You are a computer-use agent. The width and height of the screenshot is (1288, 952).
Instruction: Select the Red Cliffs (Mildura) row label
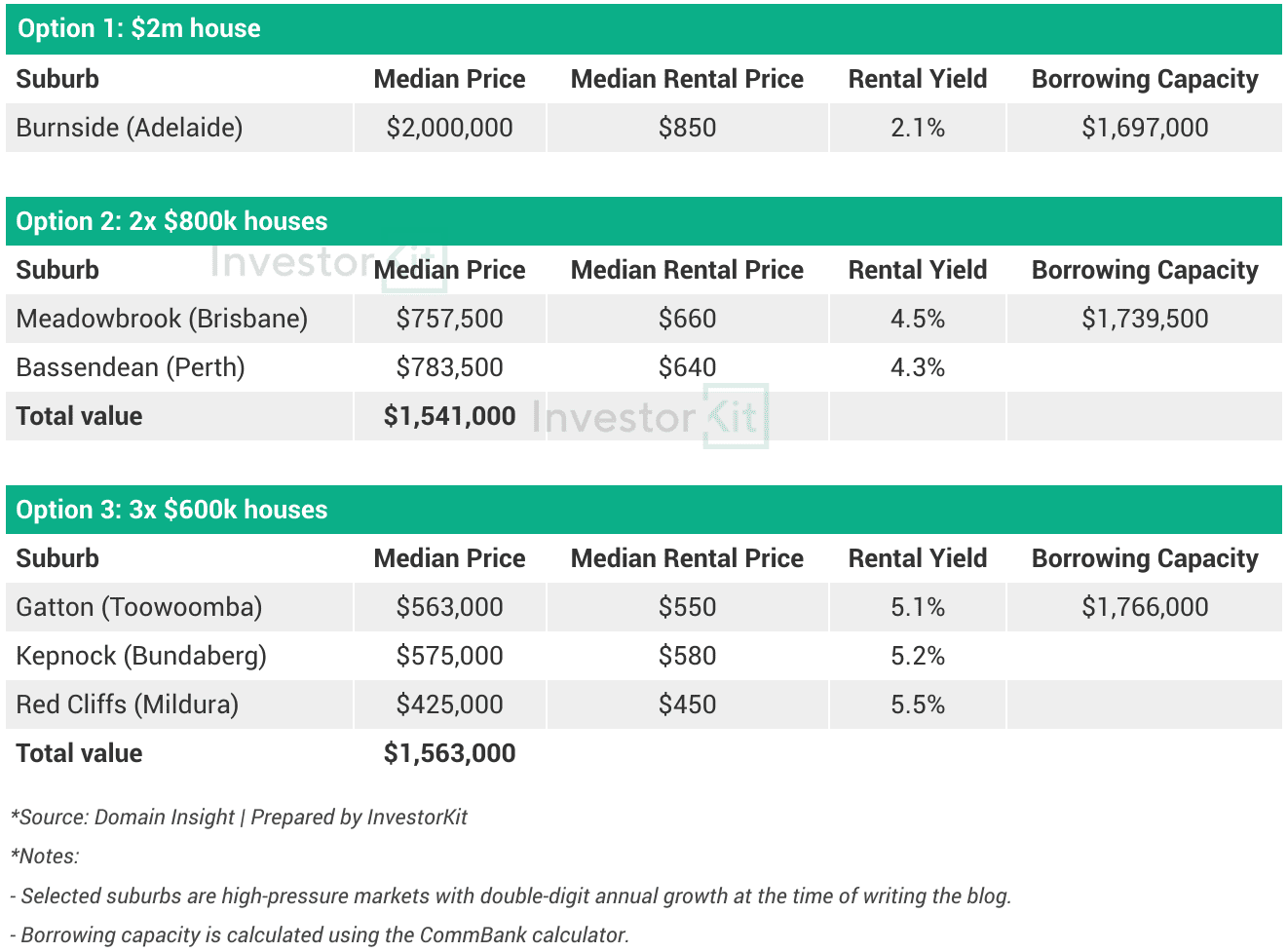(x=128, y=704)
